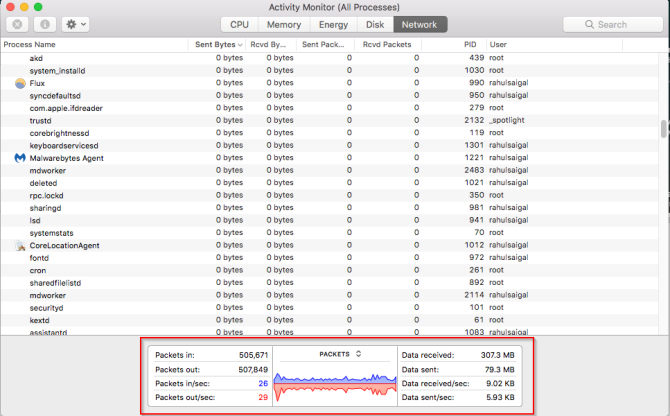Screen dimensions: 670x416
Task: Select the sharedfilelistd process row
Action: click(329, 283)
